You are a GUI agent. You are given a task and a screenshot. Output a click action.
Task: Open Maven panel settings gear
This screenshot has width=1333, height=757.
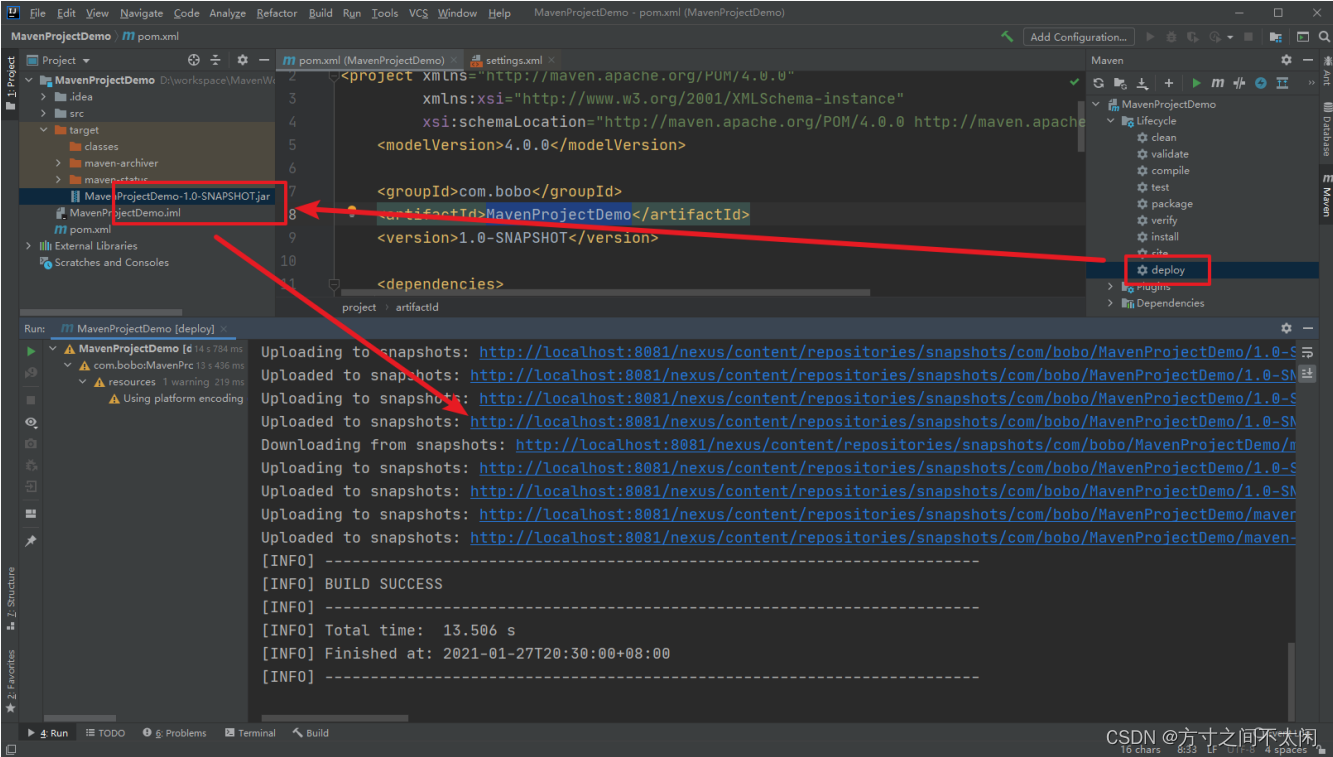click(x=1286, y=60)
